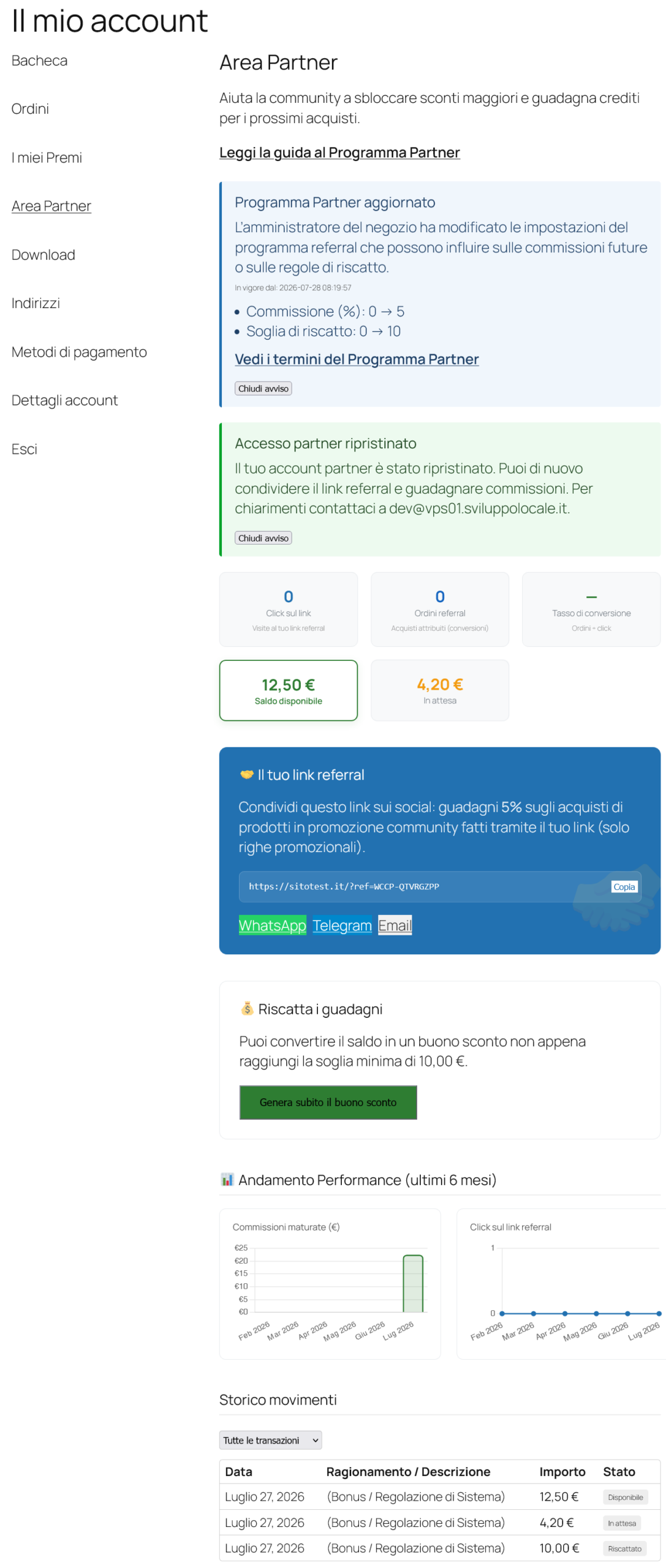Dismiss the Accesso partner ripristinato notice
The height and width of the screenshot is (1568, 666).
(263, 538)
